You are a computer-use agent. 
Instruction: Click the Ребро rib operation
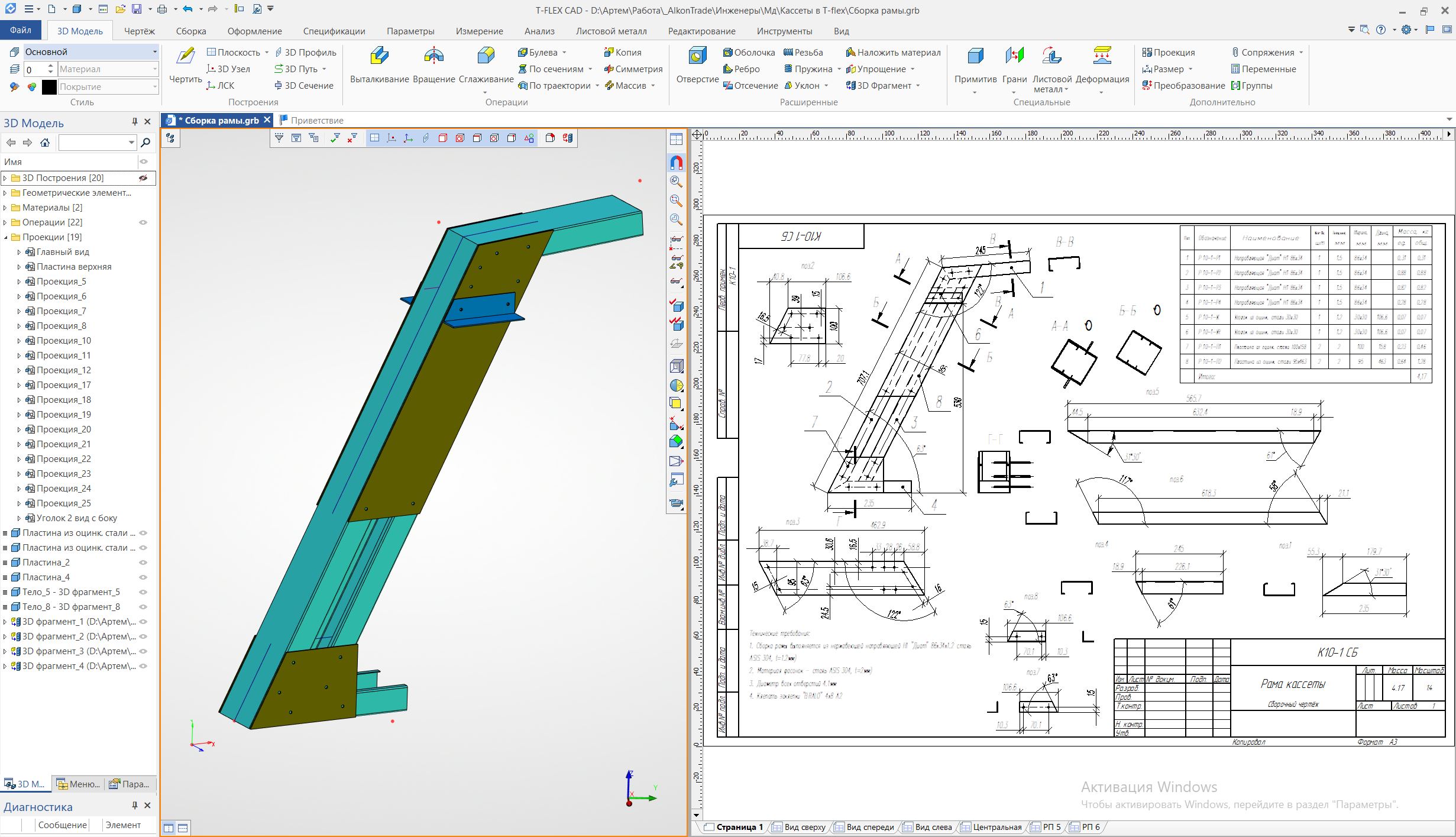pyautogui.click(x=742, y=69)
